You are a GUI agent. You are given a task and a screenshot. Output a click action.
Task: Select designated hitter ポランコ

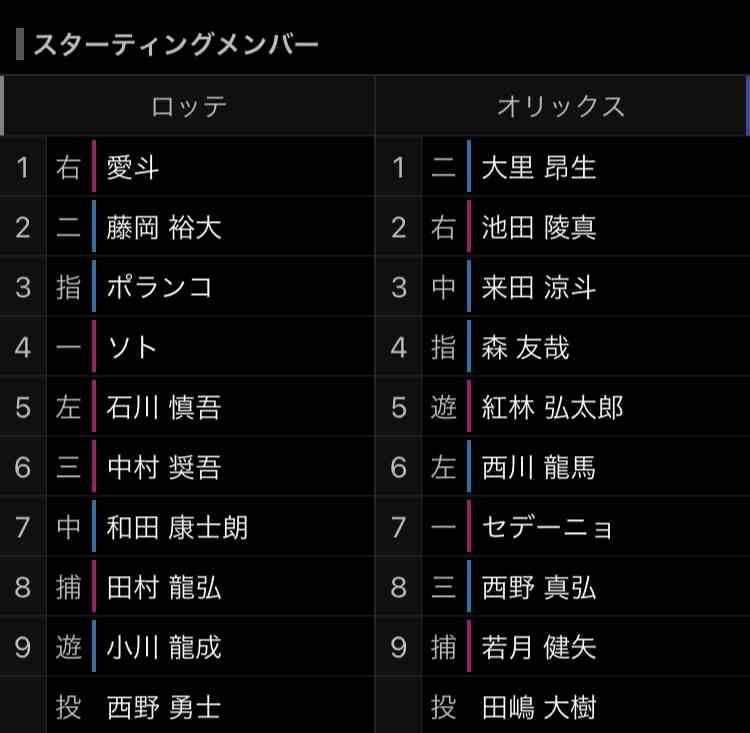(x=159, y=287)
